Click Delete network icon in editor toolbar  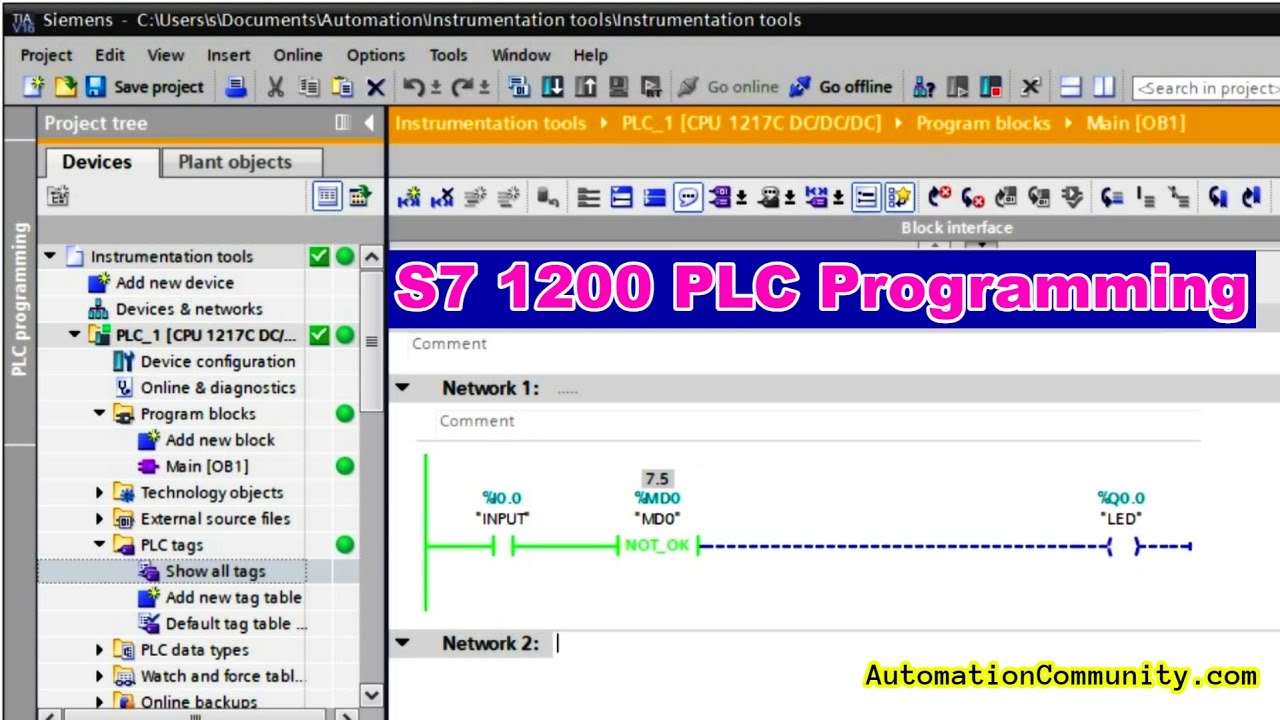pyautogui.click(x=442, y=197)
